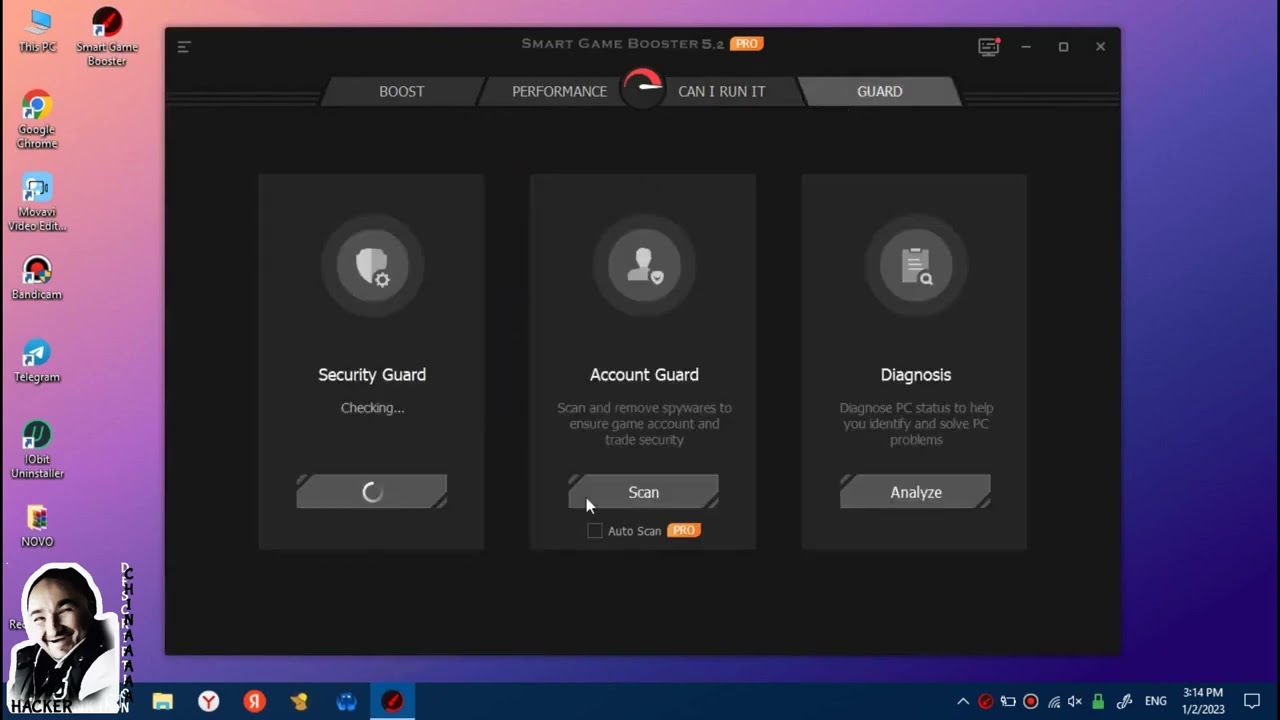Open This PC desktop icon
Viewport: 1280px width, 720px height.
pyautogui.click(x=37, y=30)
